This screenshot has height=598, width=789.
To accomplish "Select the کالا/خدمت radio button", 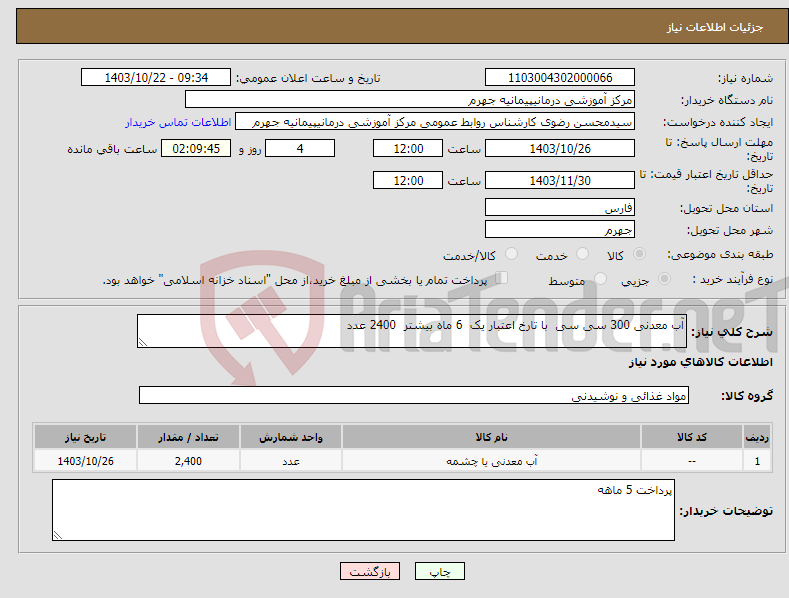I will (511, 254).
